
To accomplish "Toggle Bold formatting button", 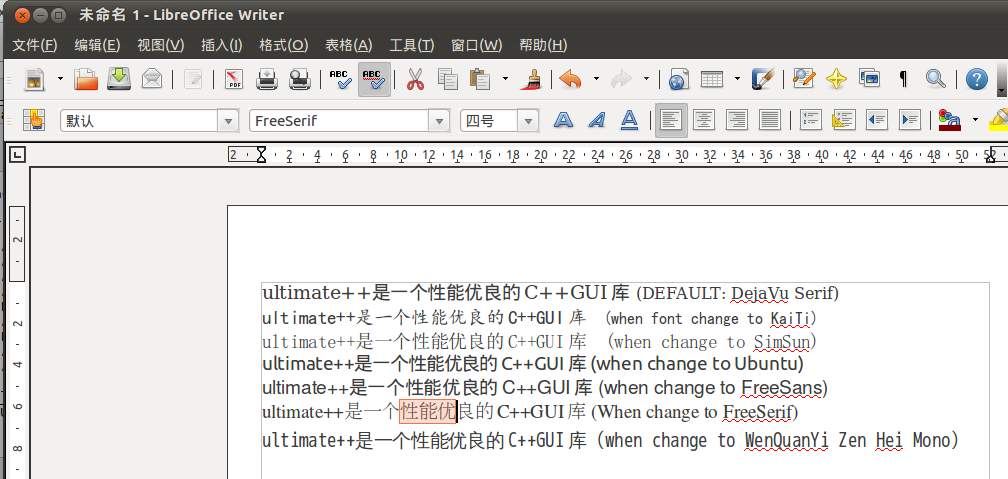I will (564, 121).
